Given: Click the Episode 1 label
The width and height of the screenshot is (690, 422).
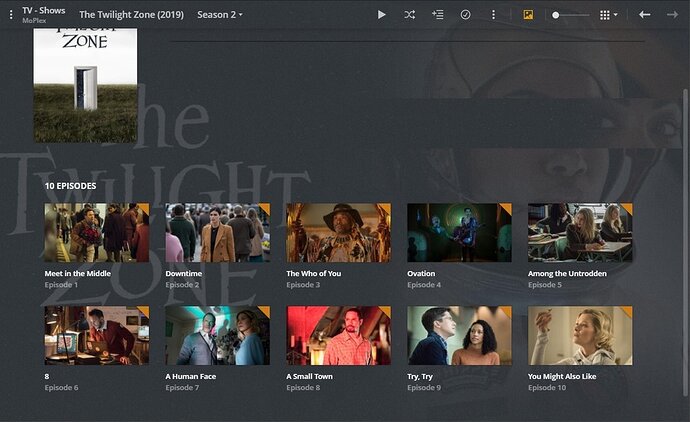Looking at the screenshot, I should point(61,285).
